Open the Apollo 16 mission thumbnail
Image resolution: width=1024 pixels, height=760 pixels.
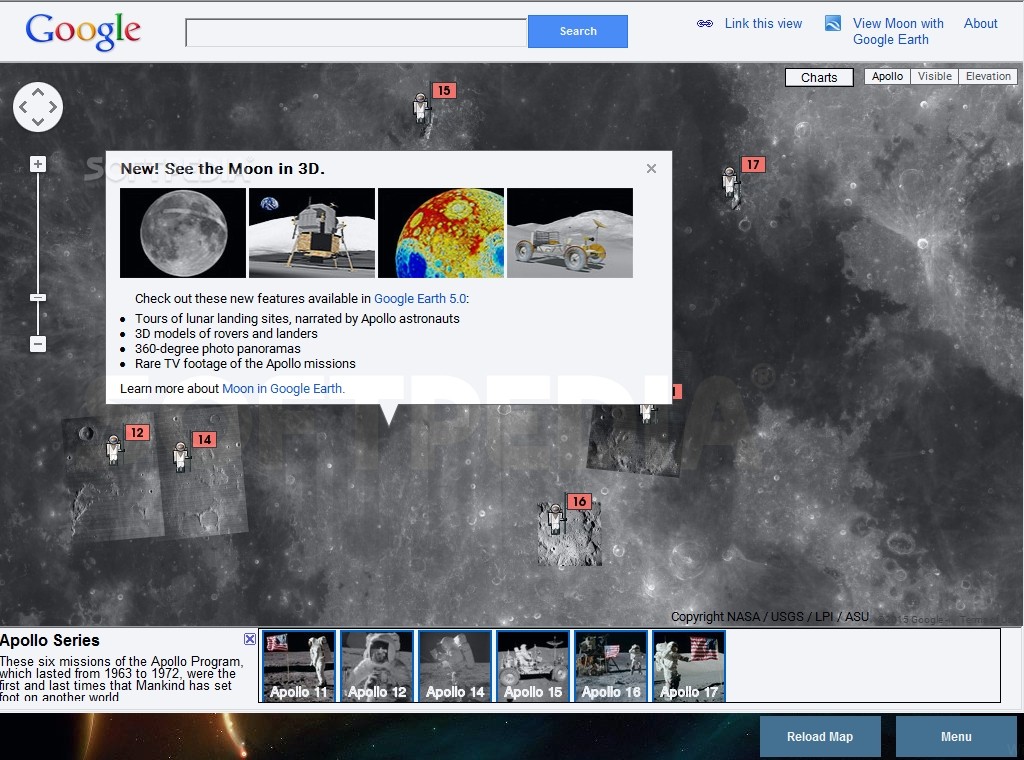[611, 666]
